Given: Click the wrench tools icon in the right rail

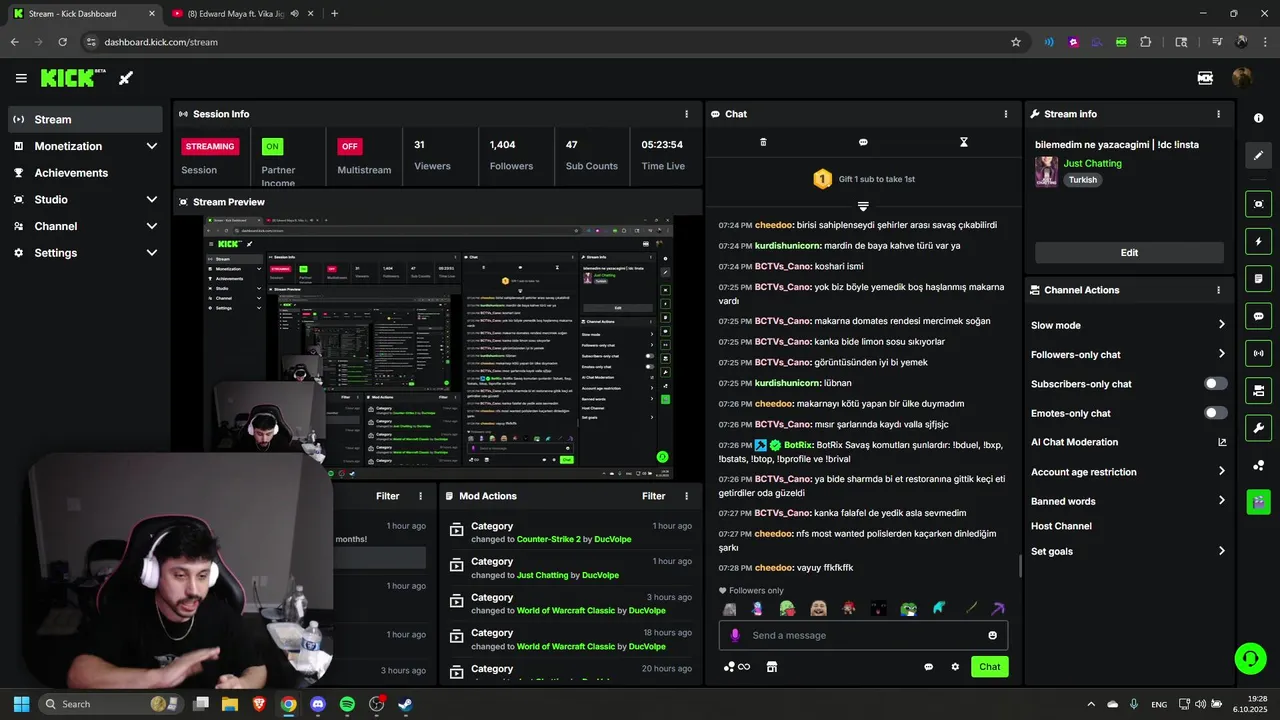Looking at the screenshot, I should pyautogui.click(x=1258, y=428).
